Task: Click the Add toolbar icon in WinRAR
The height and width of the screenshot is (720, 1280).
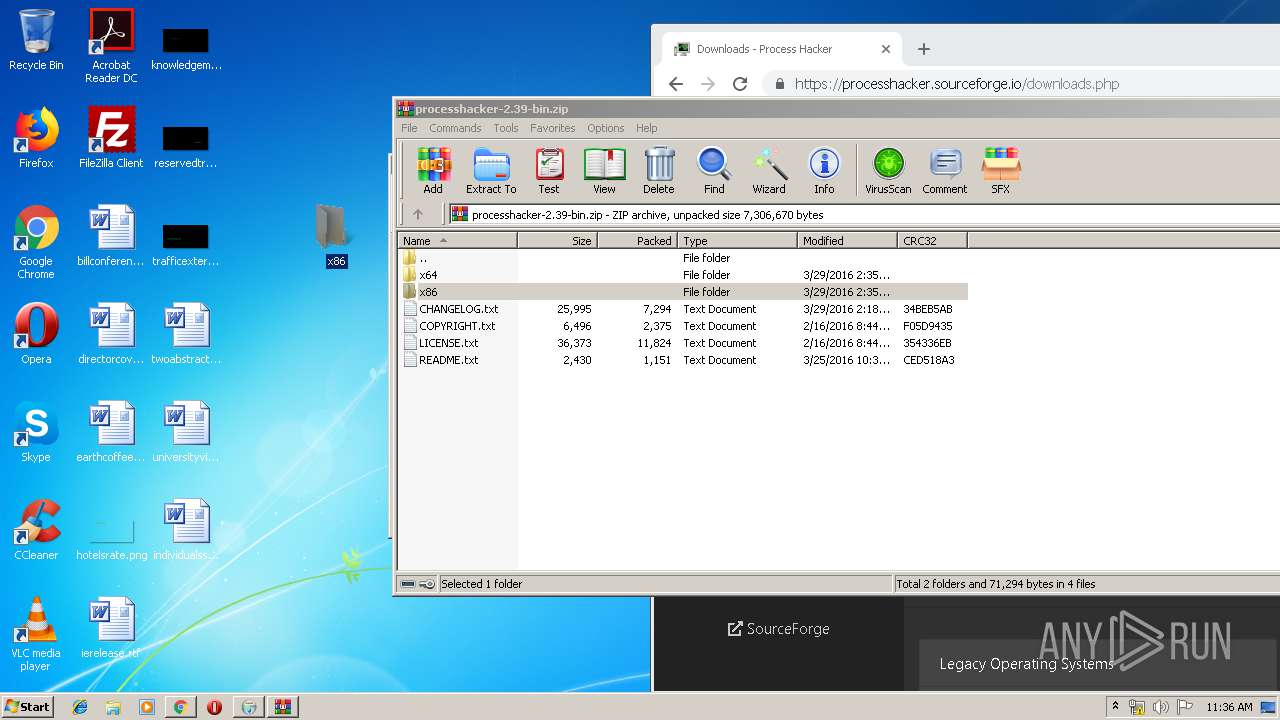Action: click(x=433, y=171)
